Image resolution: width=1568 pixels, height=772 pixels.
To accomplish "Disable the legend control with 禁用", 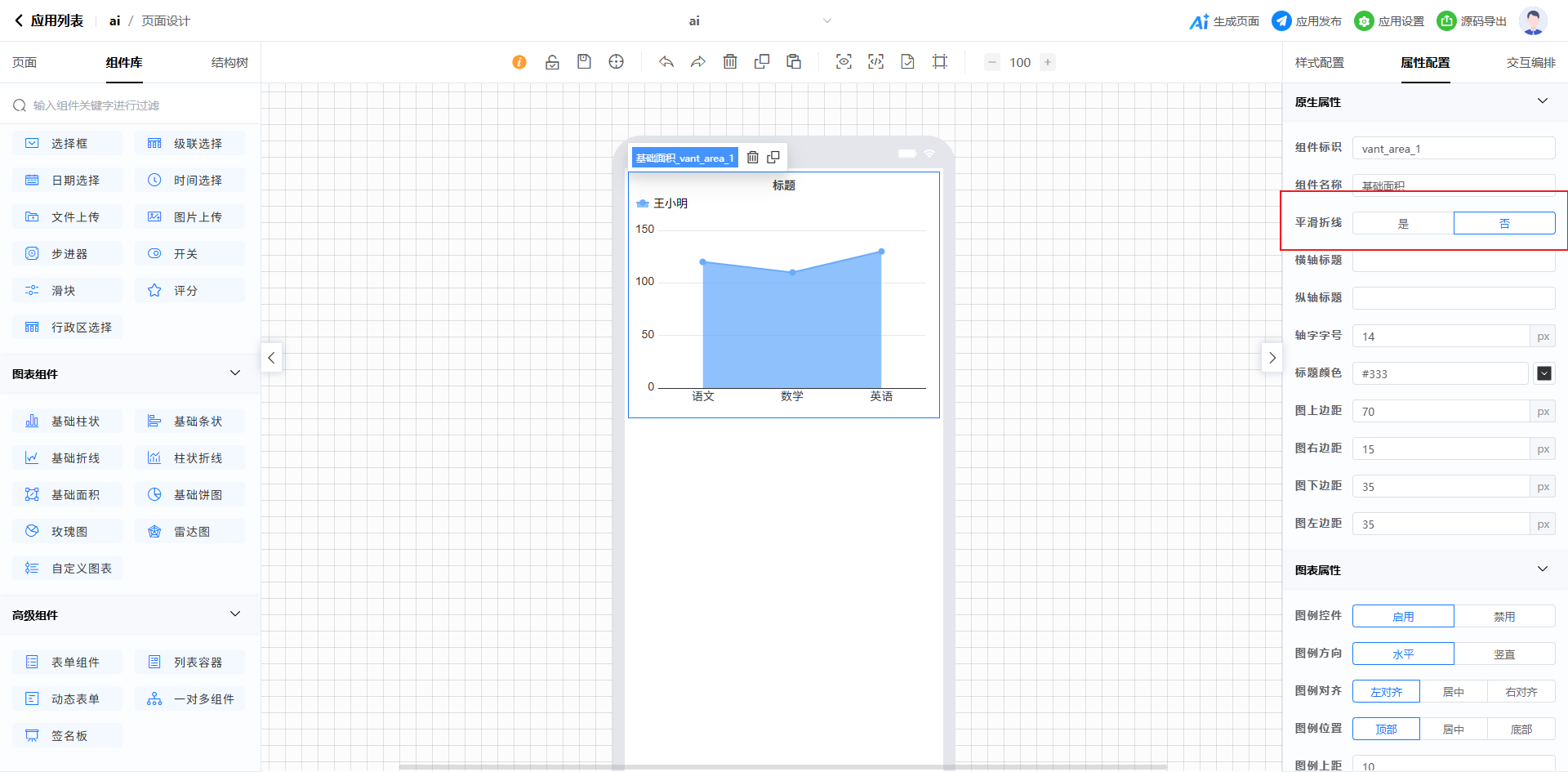I will [1503, 617].
